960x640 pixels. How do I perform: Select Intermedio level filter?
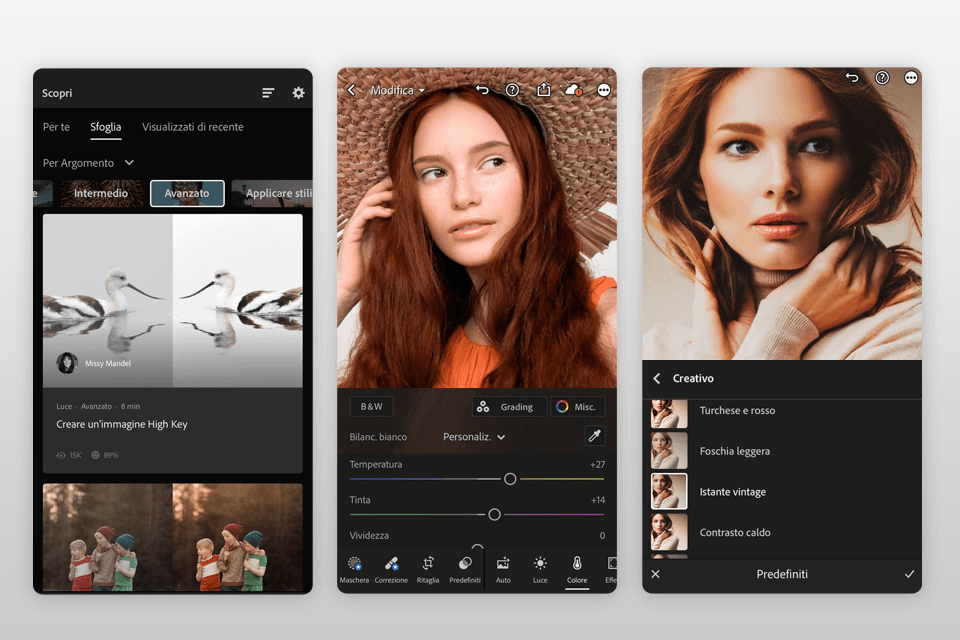point(101,193)
